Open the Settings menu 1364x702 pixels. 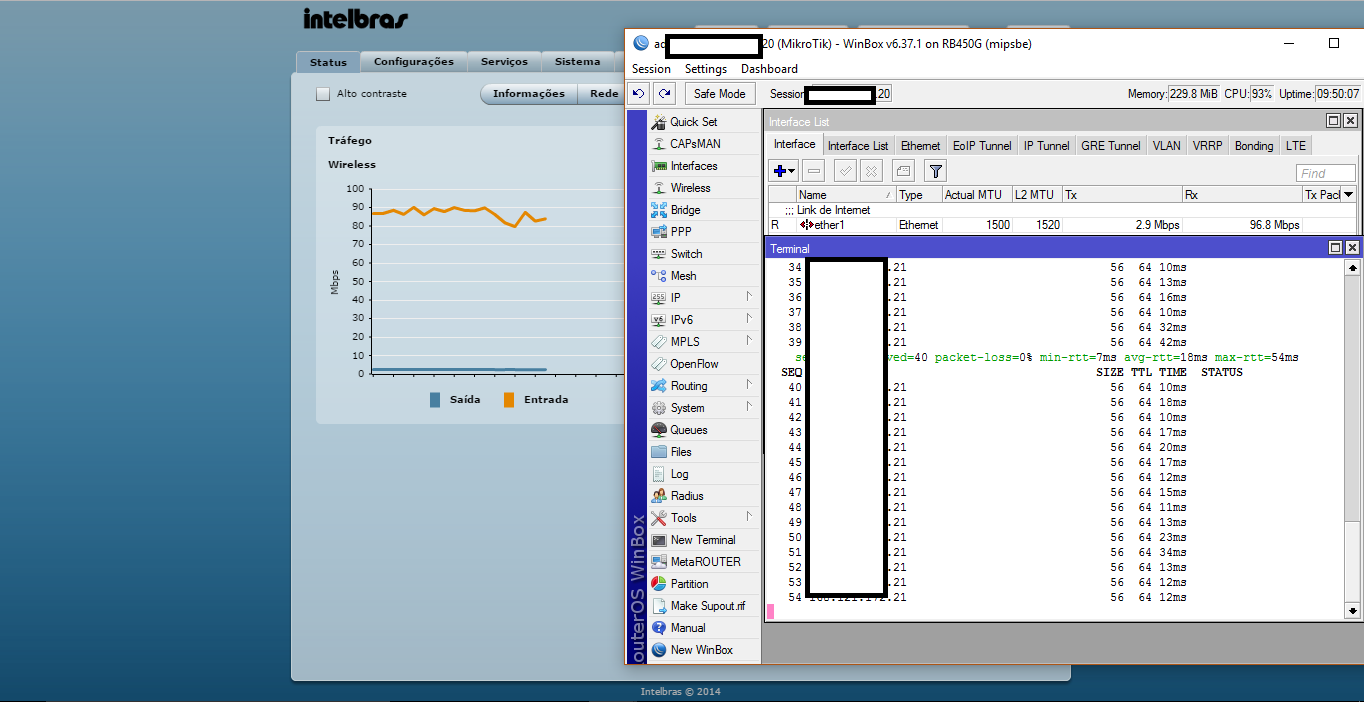tap(706, 69)
